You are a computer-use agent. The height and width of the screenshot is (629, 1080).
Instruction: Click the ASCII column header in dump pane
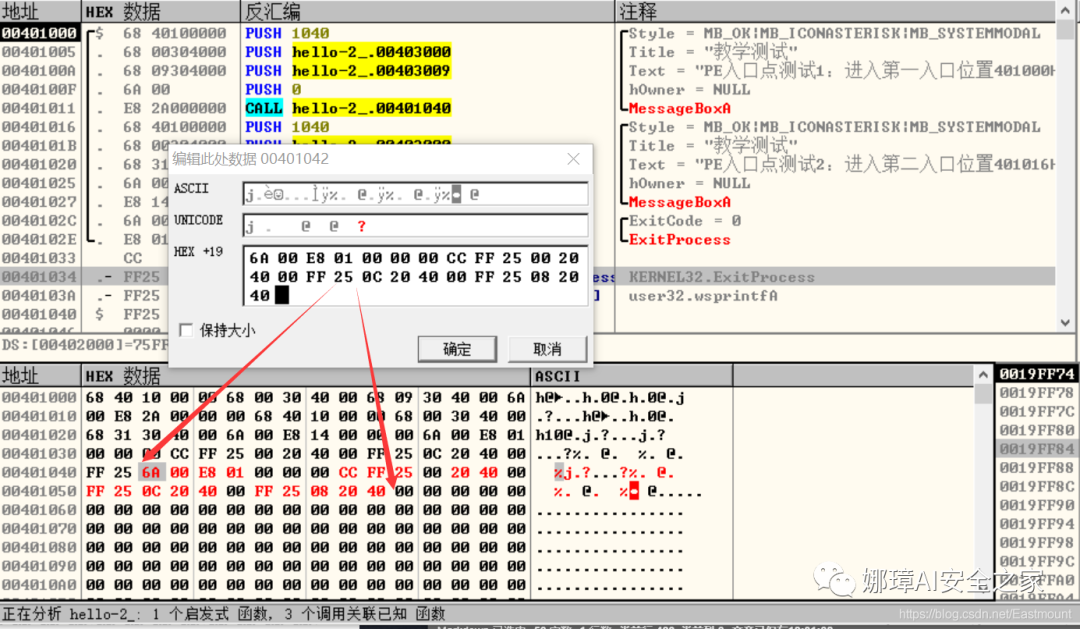pos(631,376)
